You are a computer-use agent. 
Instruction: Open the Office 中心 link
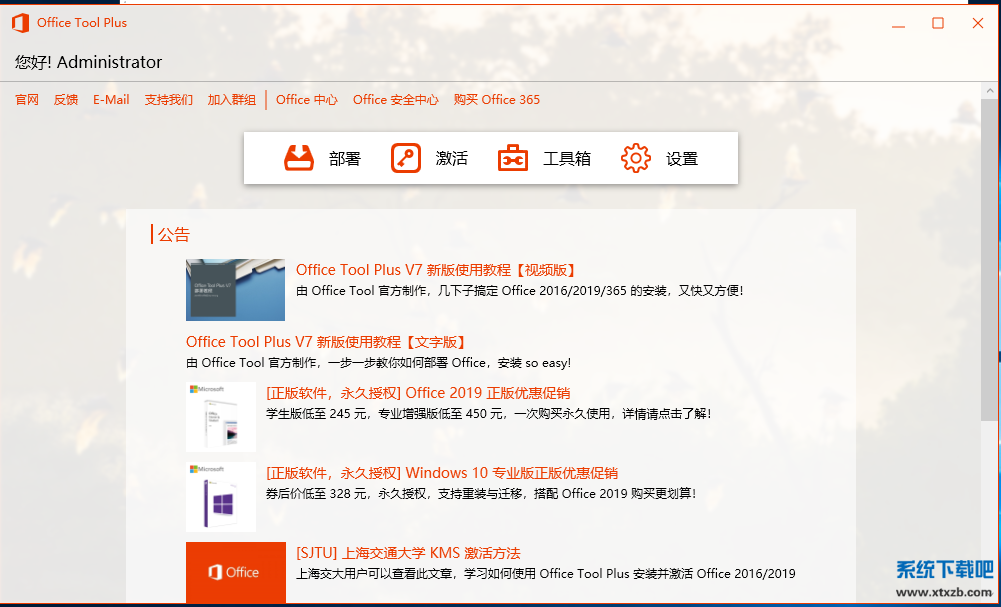click(307, 100)
